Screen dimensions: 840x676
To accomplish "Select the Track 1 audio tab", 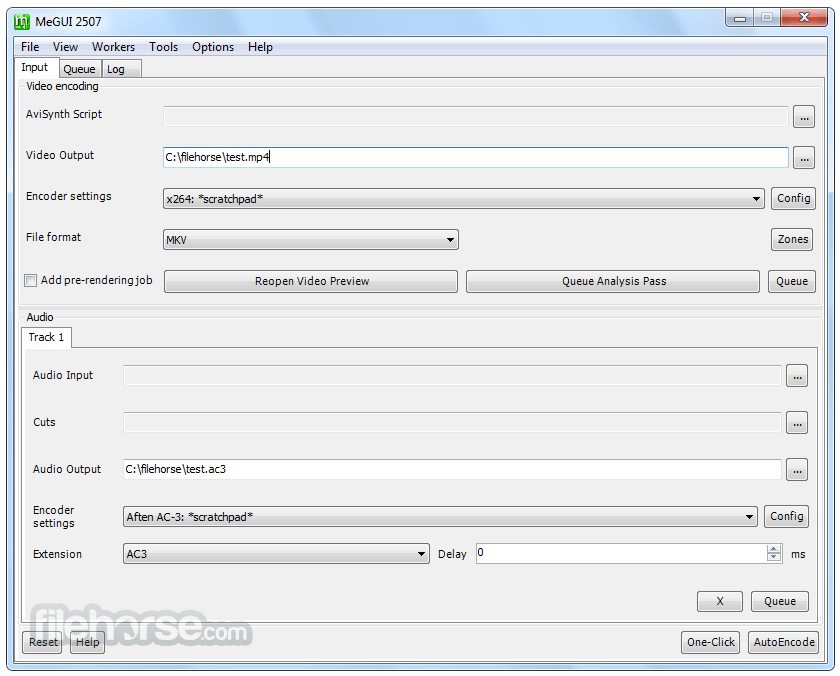I will tap(46, 337).
